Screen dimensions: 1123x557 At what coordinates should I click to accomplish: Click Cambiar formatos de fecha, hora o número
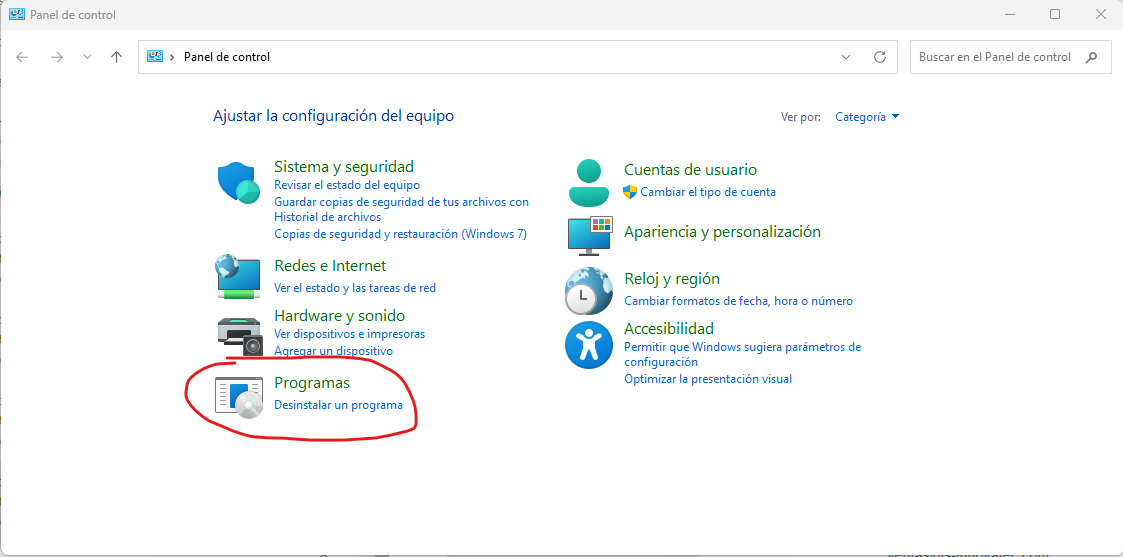pyautogui.click(x=738, y=301)
